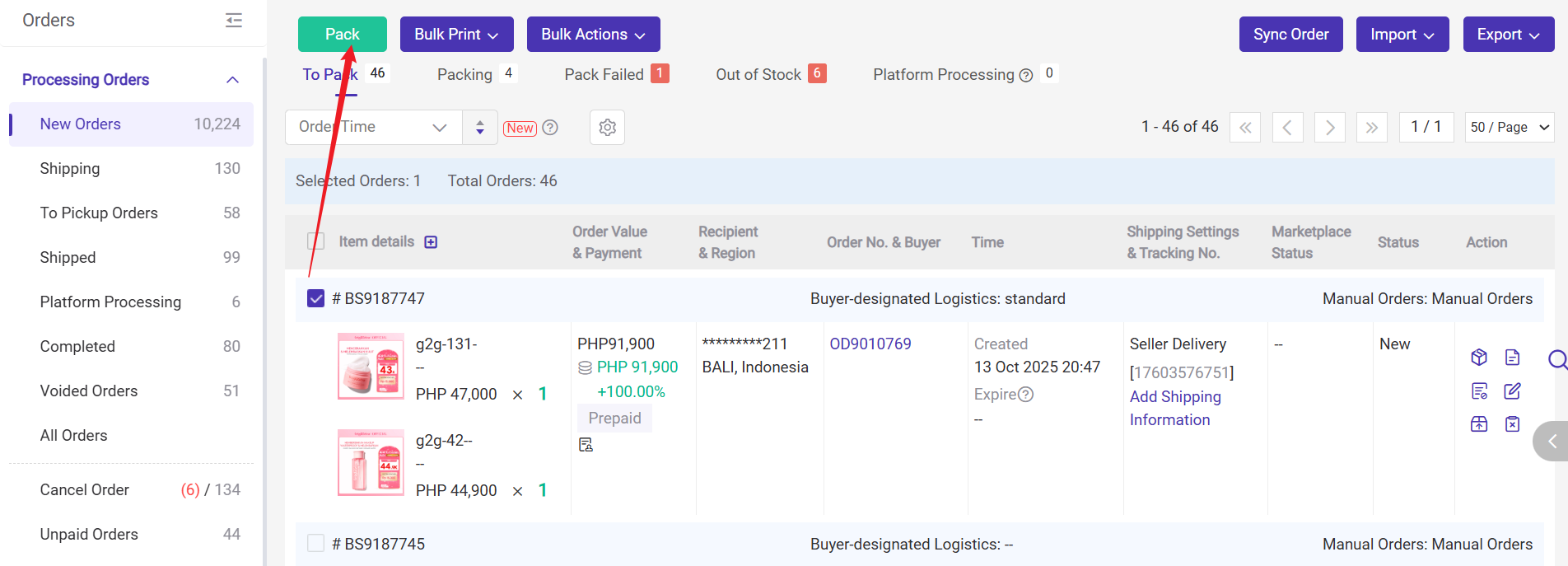Collapse the Processing Orders section
The height and width of the screenshot is (566, 1568).
click(x=232, y=80)
